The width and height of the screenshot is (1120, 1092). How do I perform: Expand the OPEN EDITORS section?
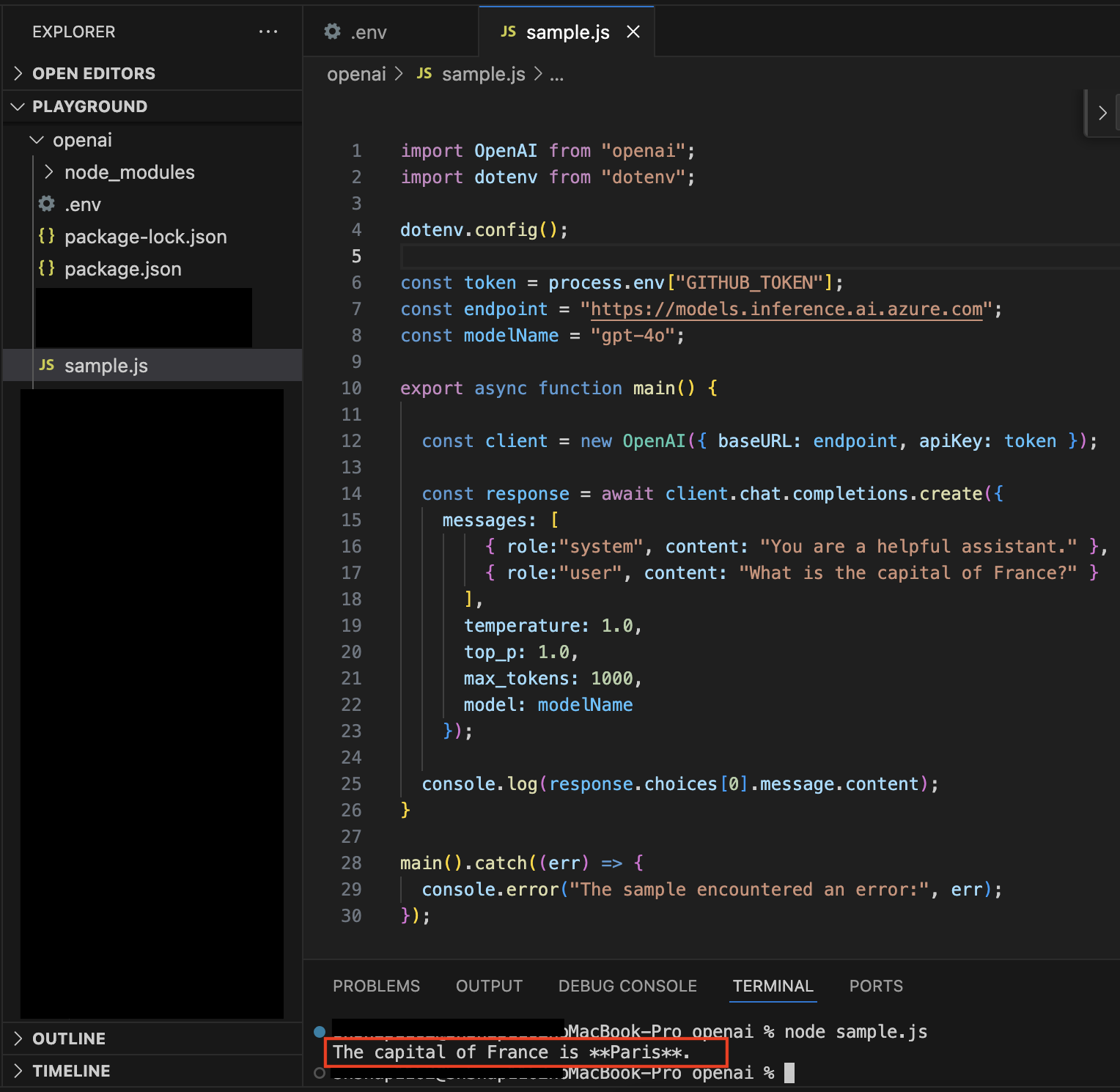(18, 73)
